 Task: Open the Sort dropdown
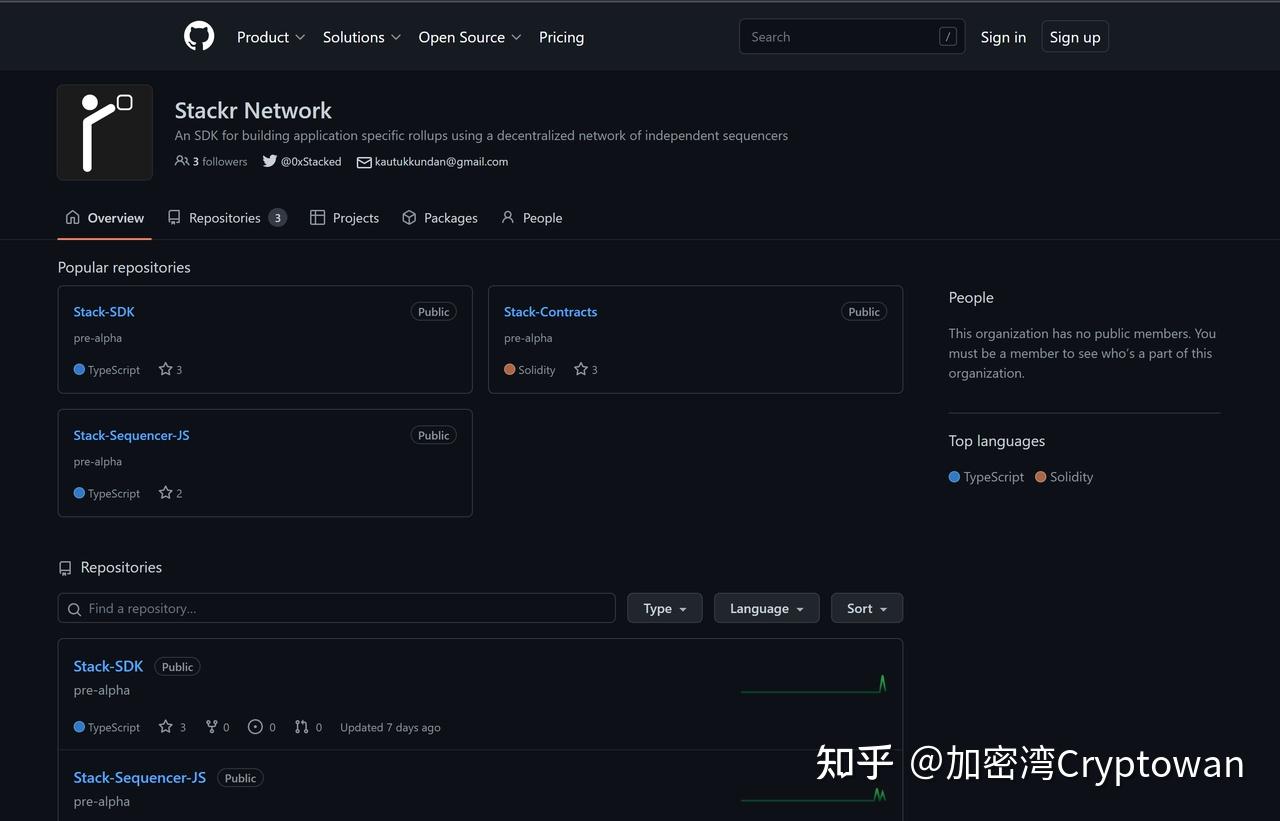(x=867, y=608)
